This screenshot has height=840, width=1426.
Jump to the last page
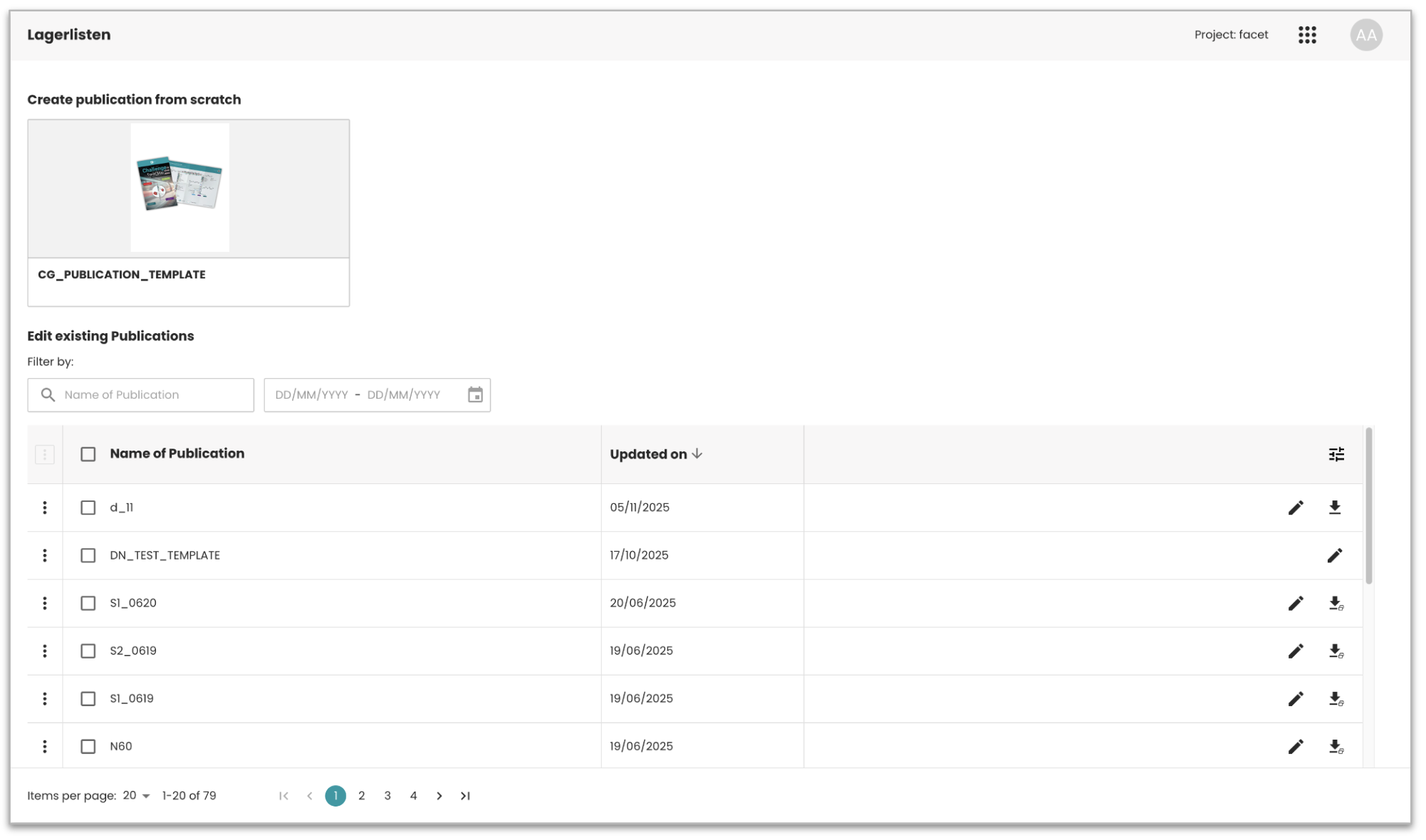click(465, 796)
